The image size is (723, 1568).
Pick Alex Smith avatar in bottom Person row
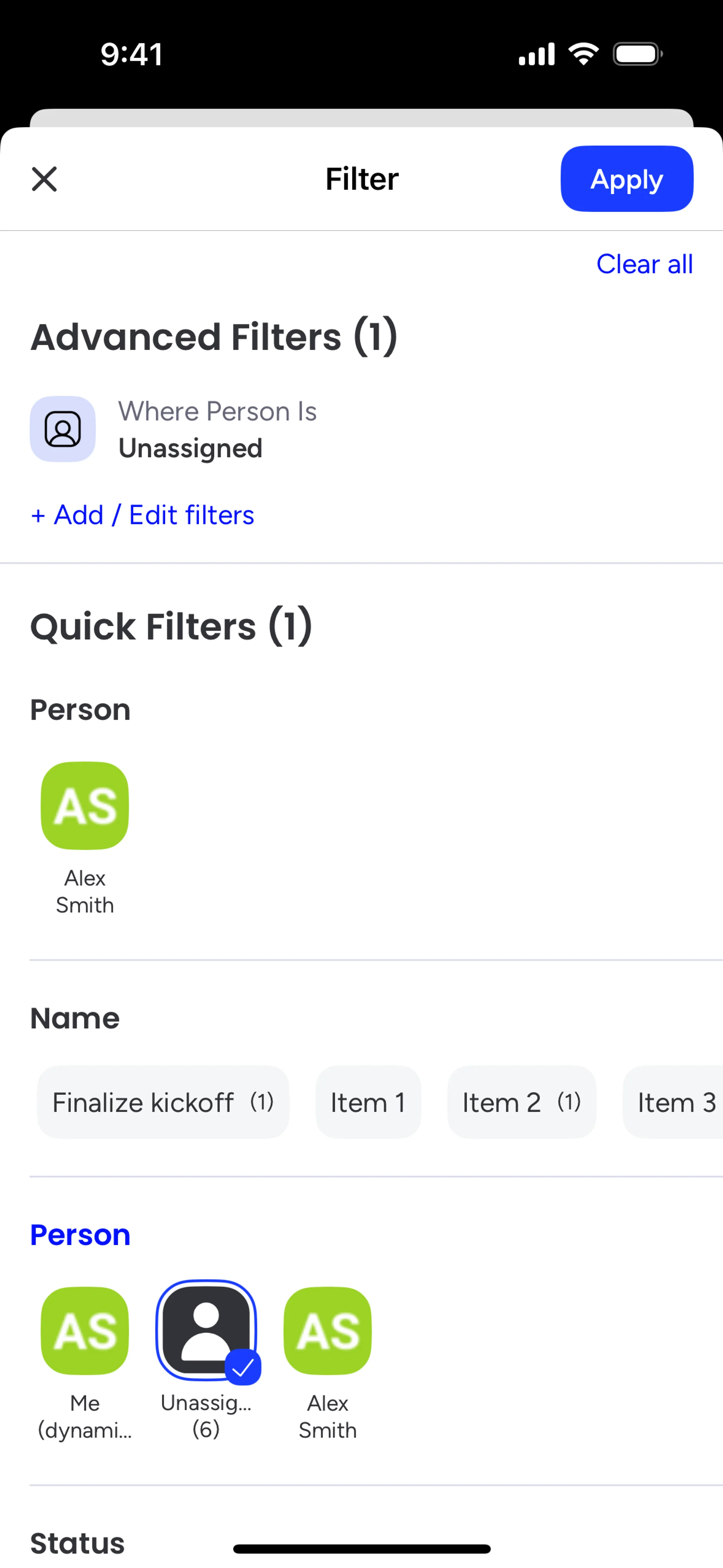pos(327,1331)
